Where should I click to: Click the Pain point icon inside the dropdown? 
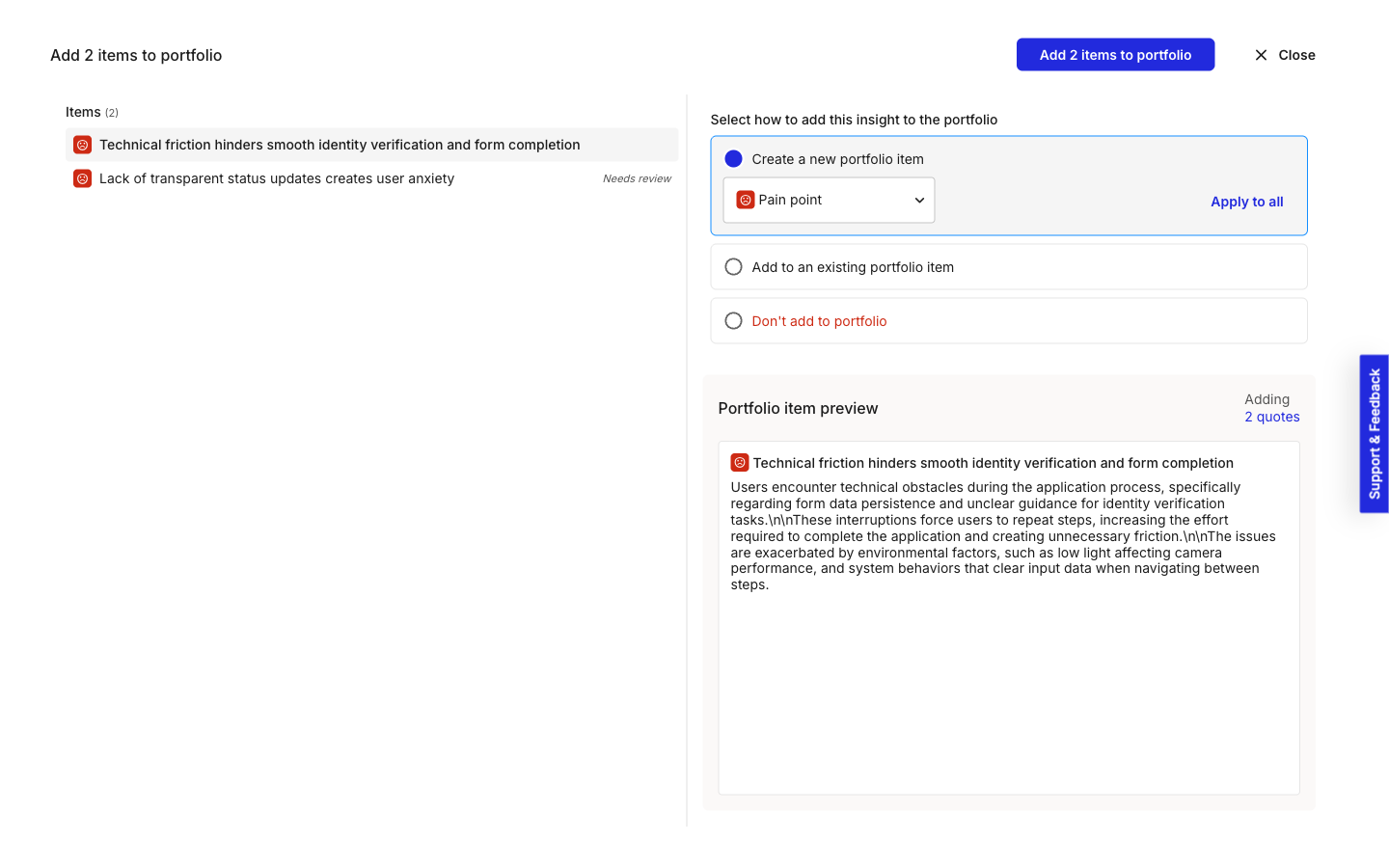(745, 200)
